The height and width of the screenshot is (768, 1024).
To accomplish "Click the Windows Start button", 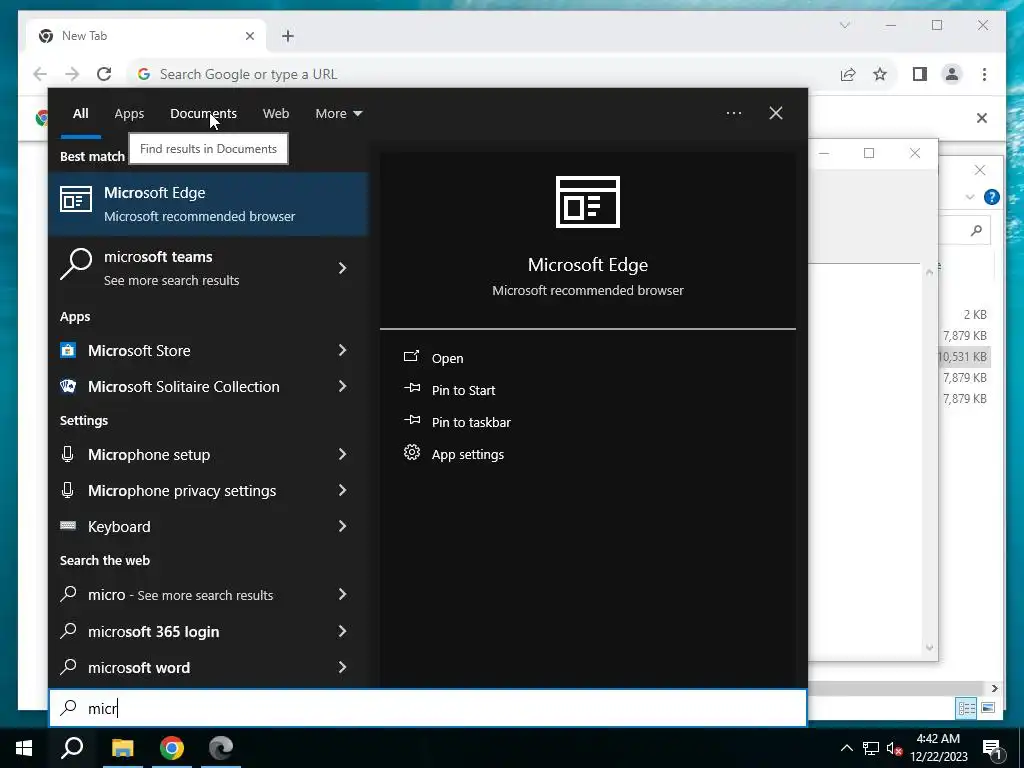I will (x=24, y=748).
